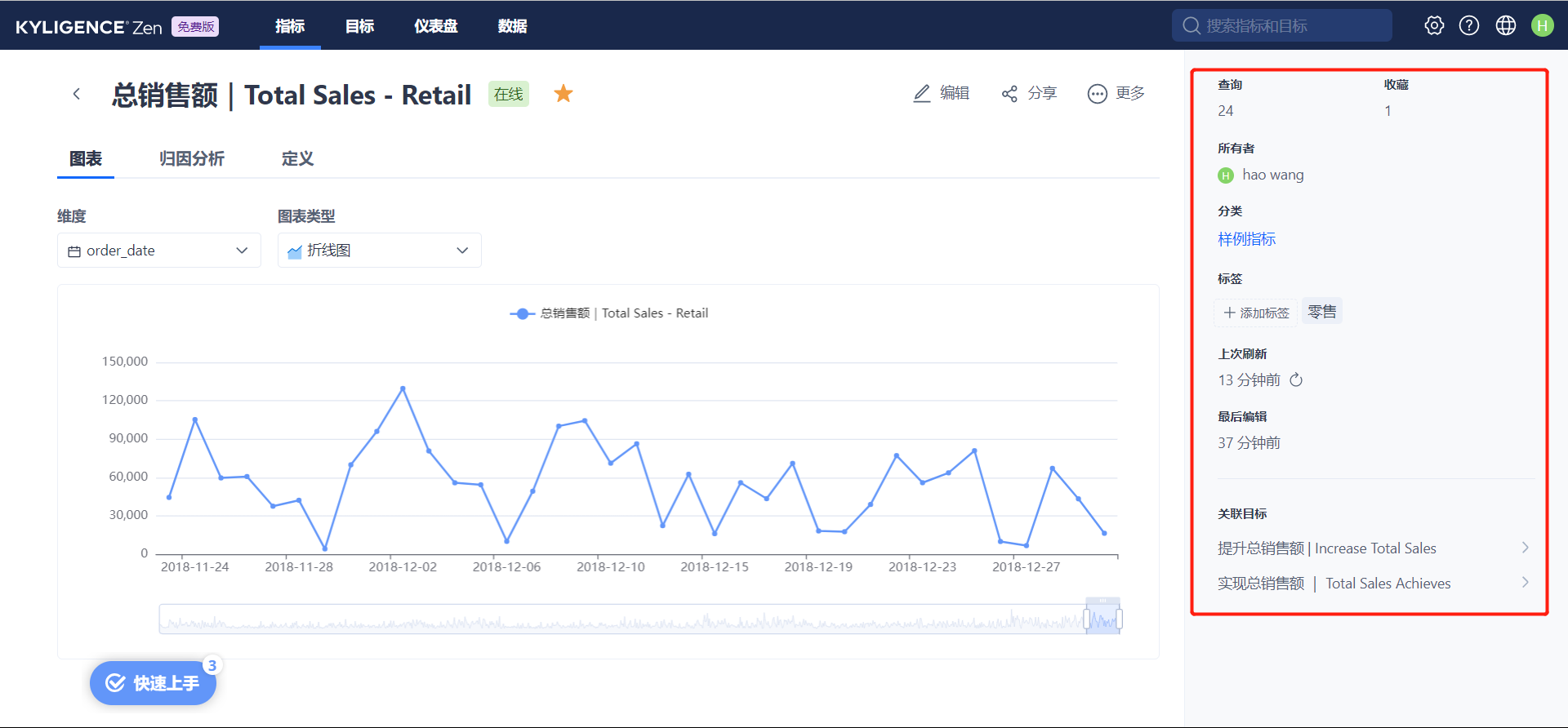Click the query count value 24
This screenshot has width=1568, height=728.
(x=1226, y=111)
